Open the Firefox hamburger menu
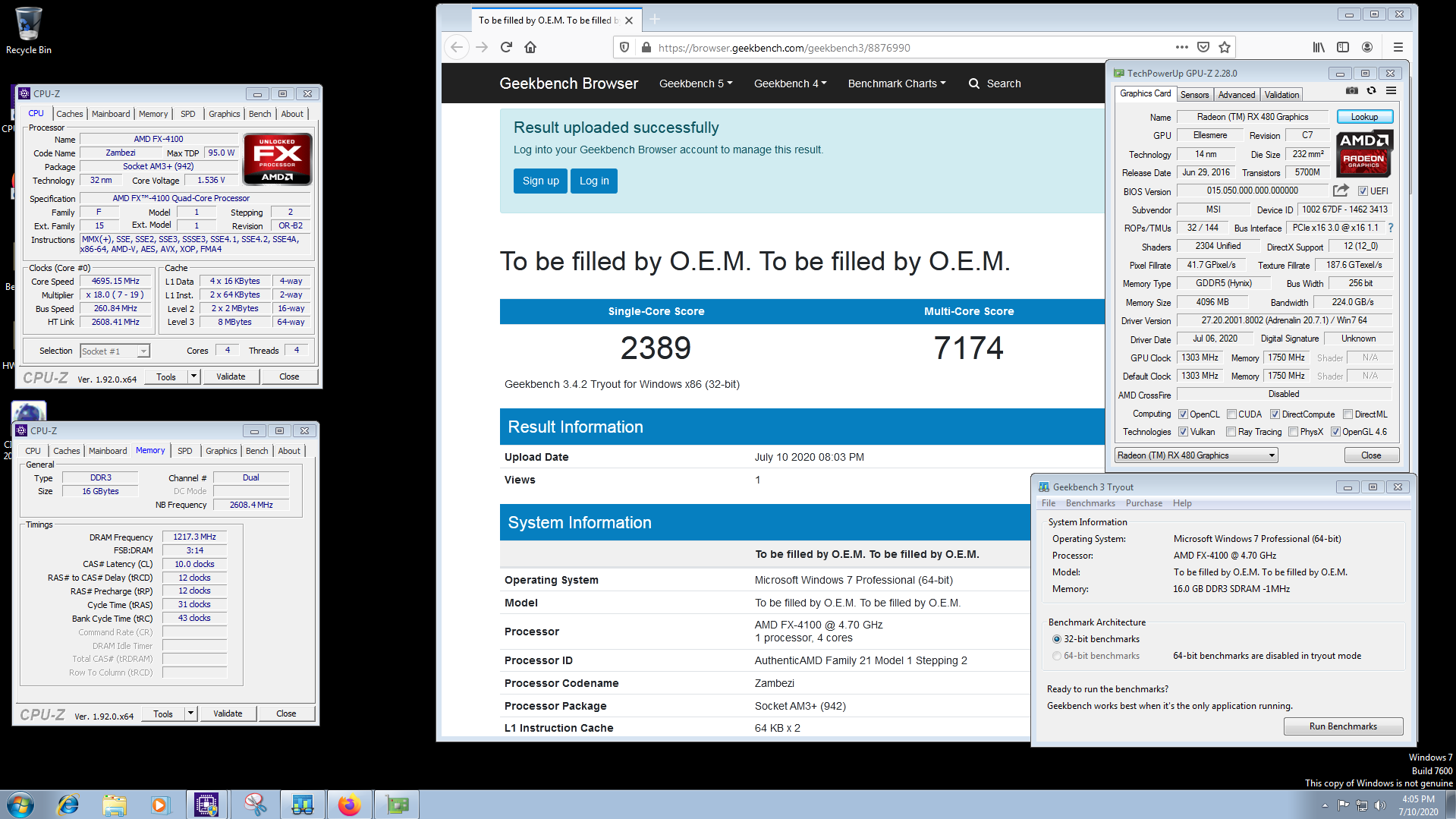 coord(1398,47)
